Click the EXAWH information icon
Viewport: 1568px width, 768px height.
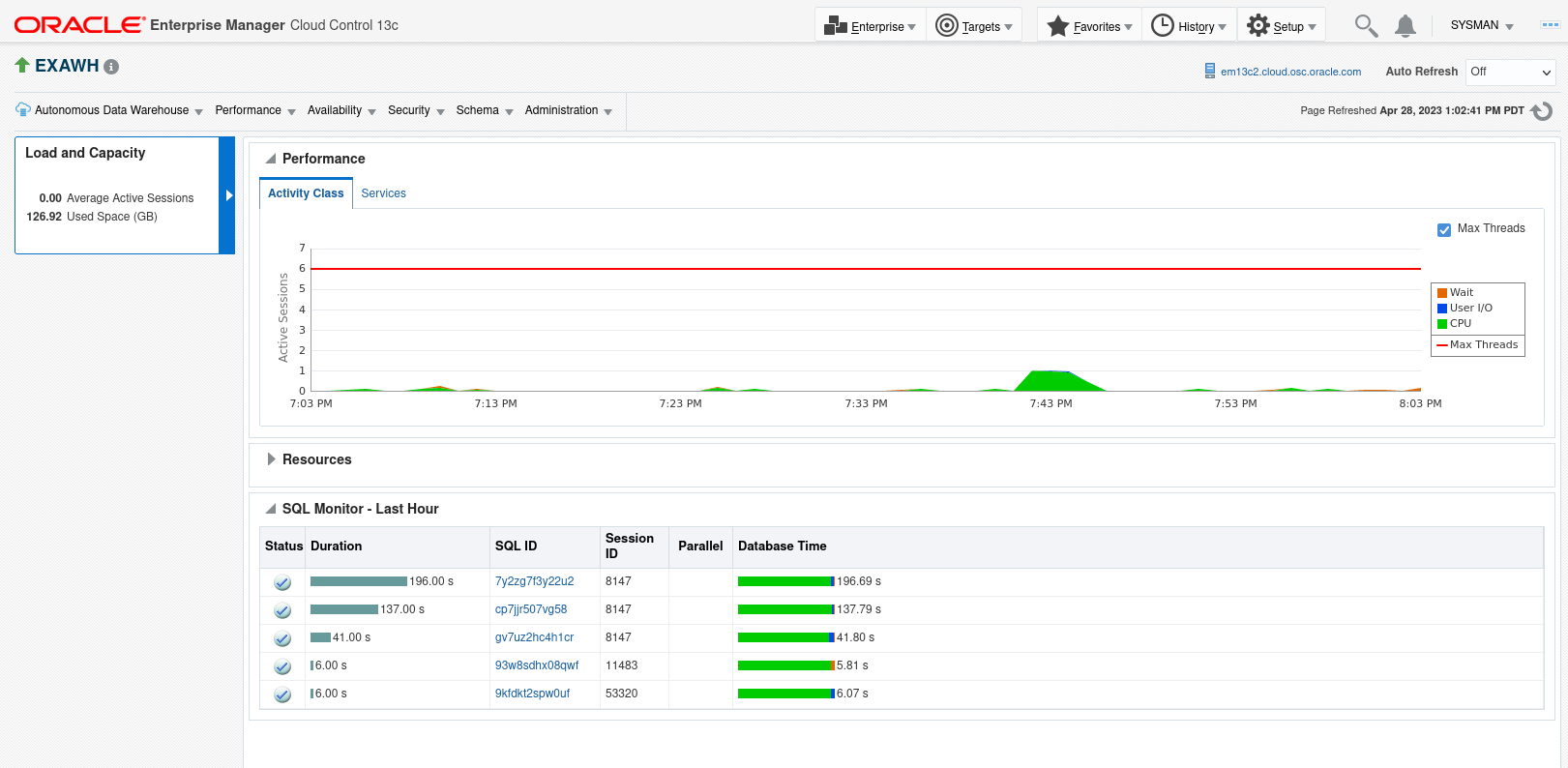(111, 67)
